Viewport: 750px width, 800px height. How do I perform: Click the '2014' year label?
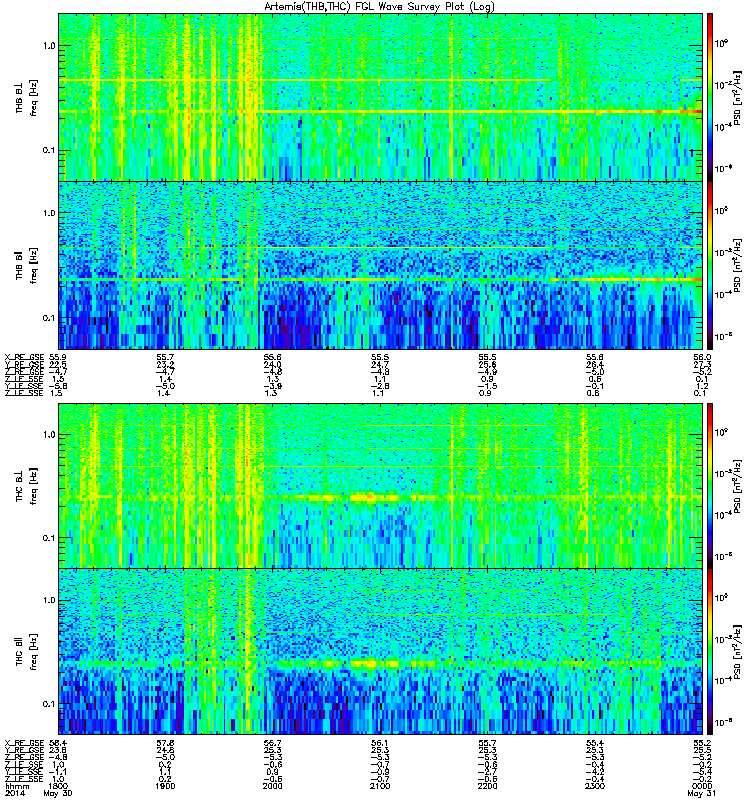coord(13,793)
